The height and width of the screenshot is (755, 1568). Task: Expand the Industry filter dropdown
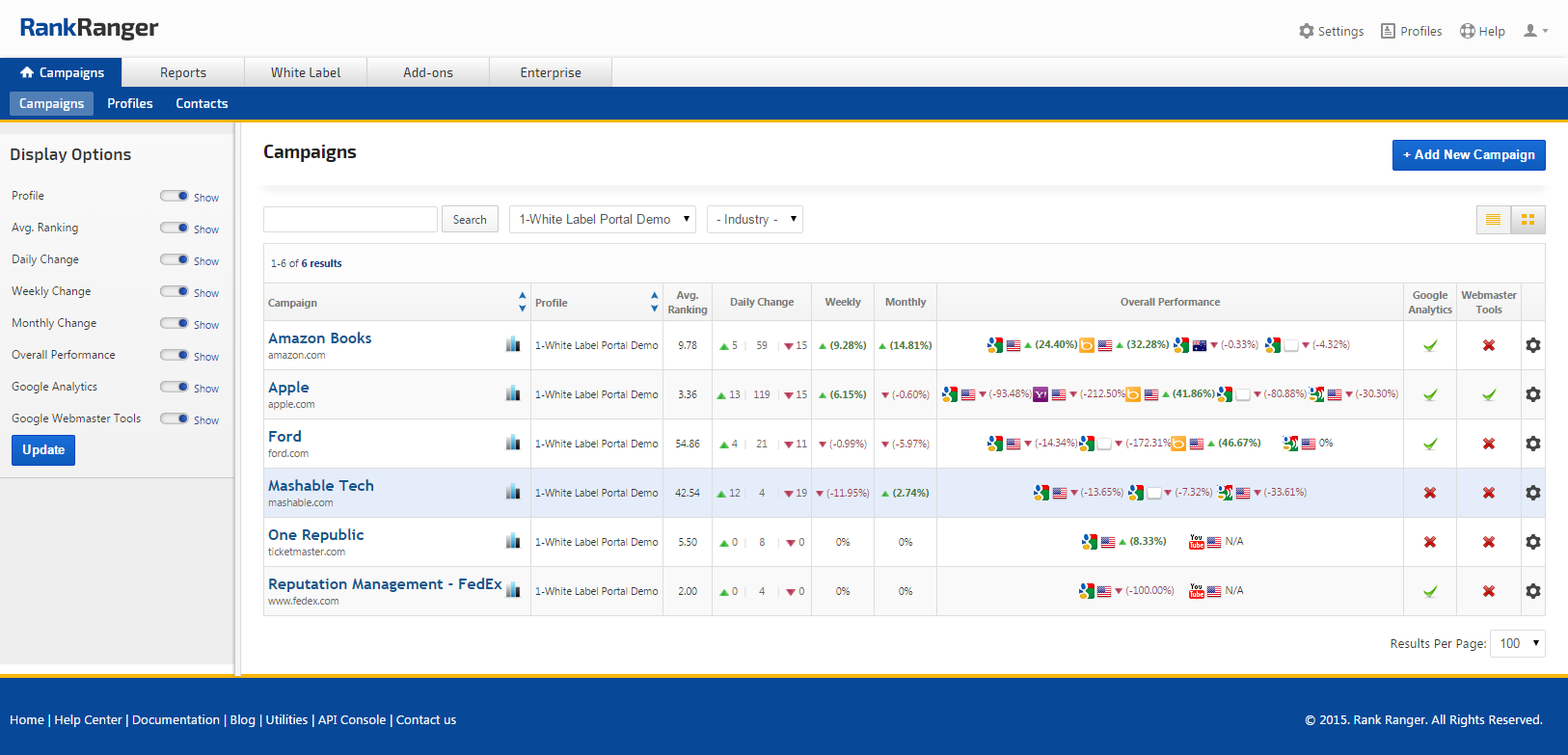click(754, 219)
